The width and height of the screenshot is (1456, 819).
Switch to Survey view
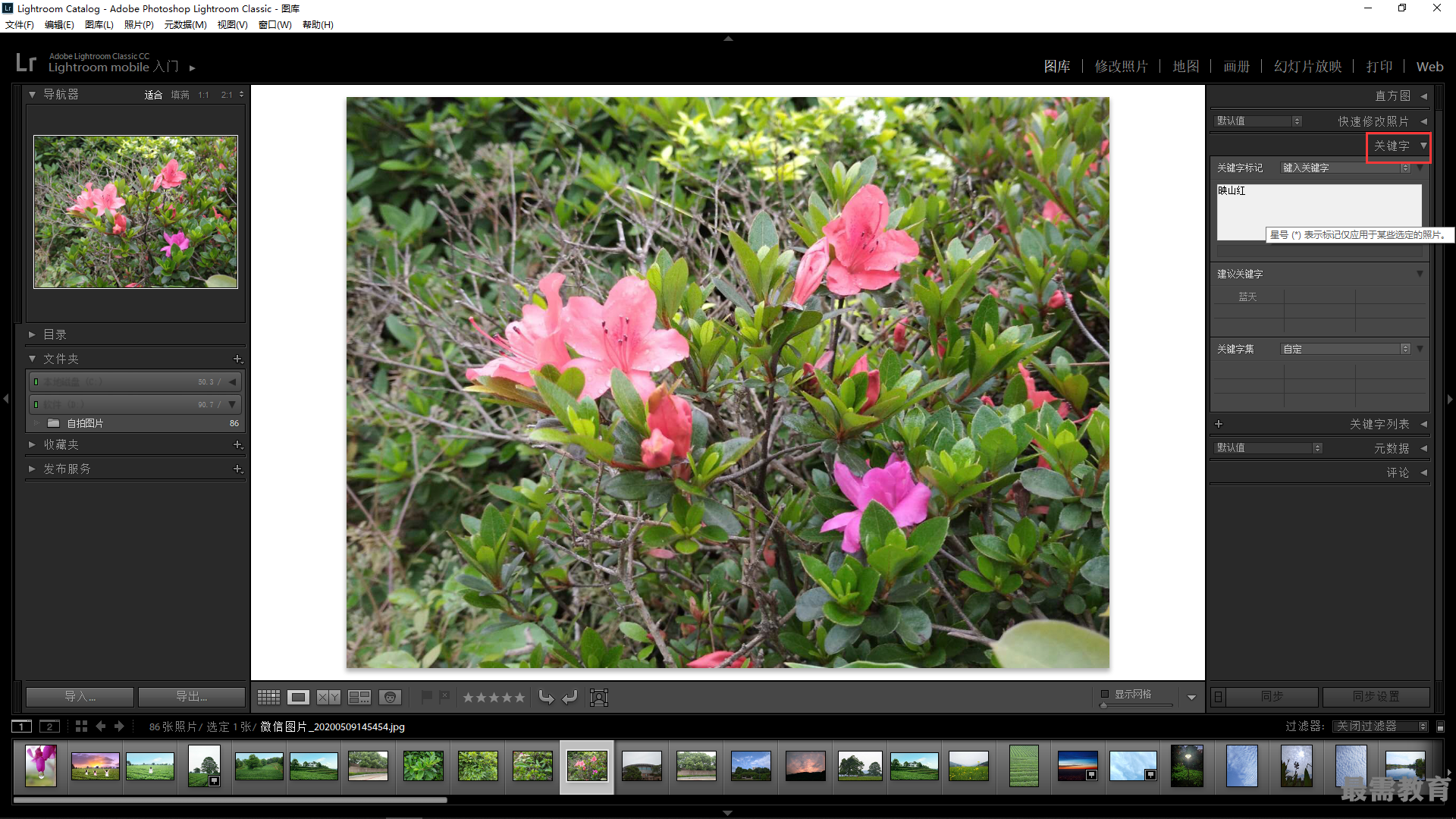(x=359, y=697)
